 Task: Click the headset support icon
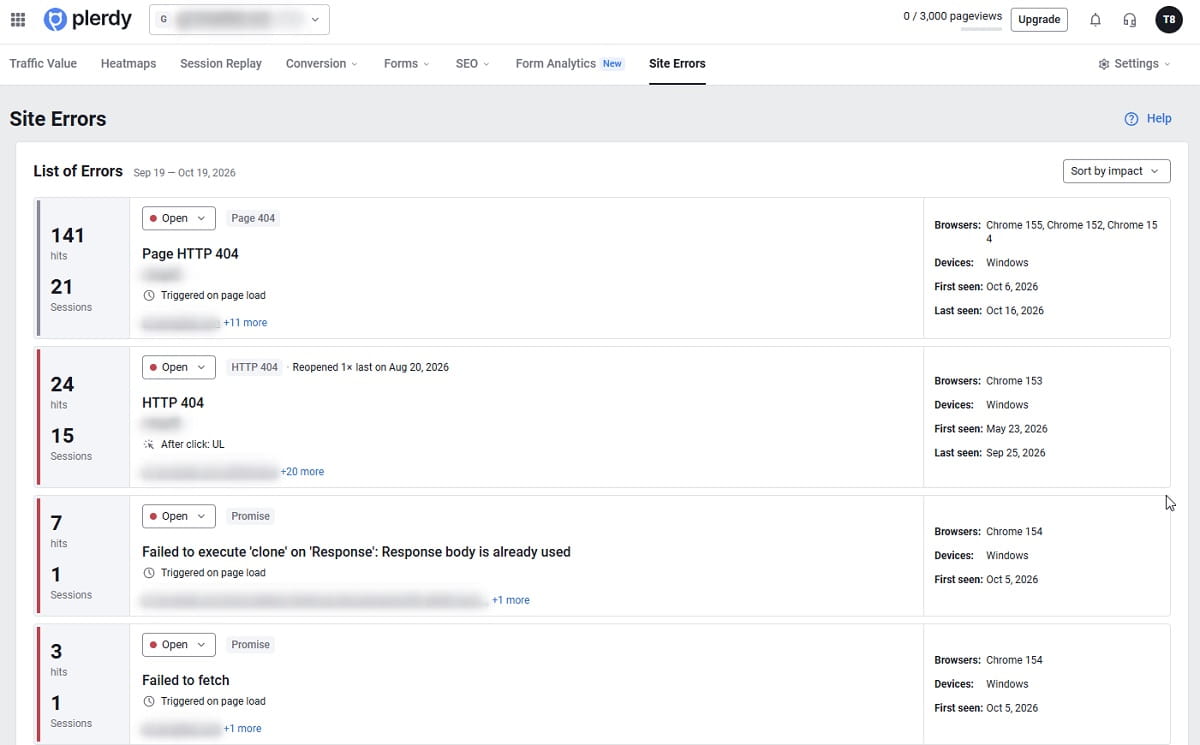pos(1130,19)
